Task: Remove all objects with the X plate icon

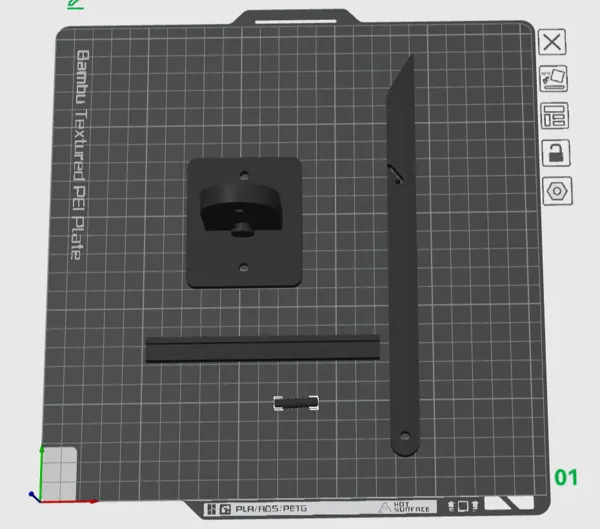Action: 552,42
